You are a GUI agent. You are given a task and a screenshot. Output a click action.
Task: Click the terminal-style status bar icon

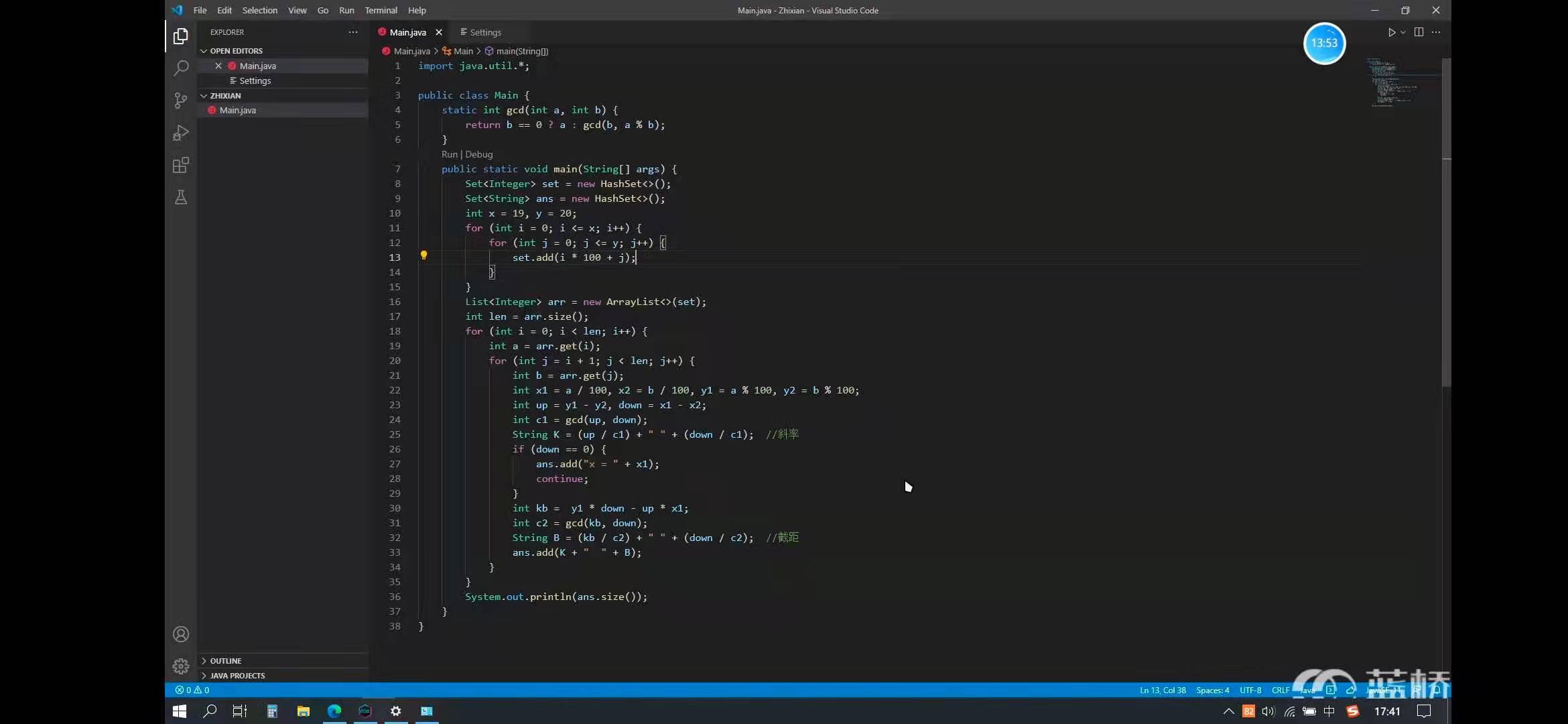(x=1331, y=690)
